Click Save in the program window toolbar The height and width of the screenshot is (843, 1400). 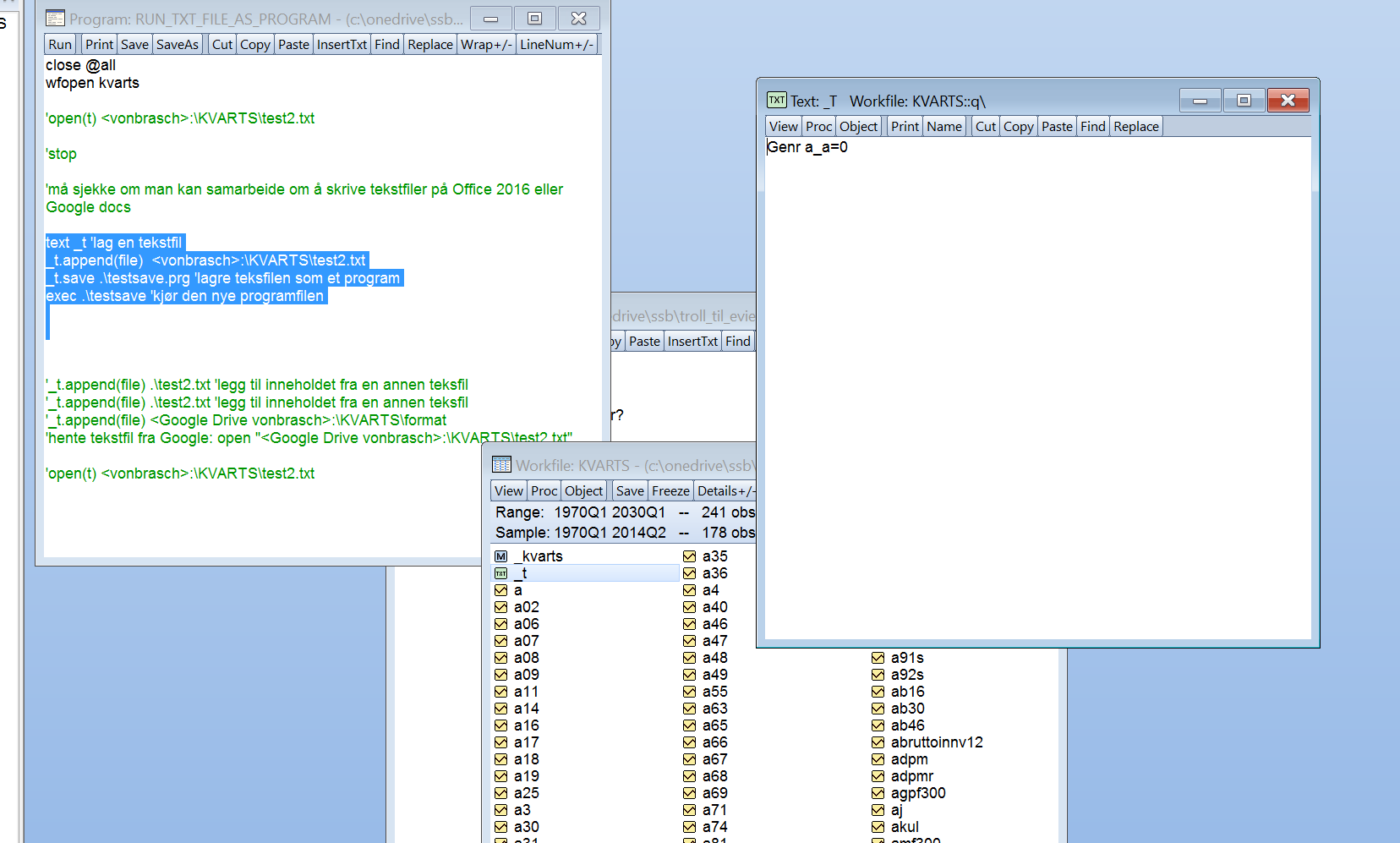coord(134,44)
